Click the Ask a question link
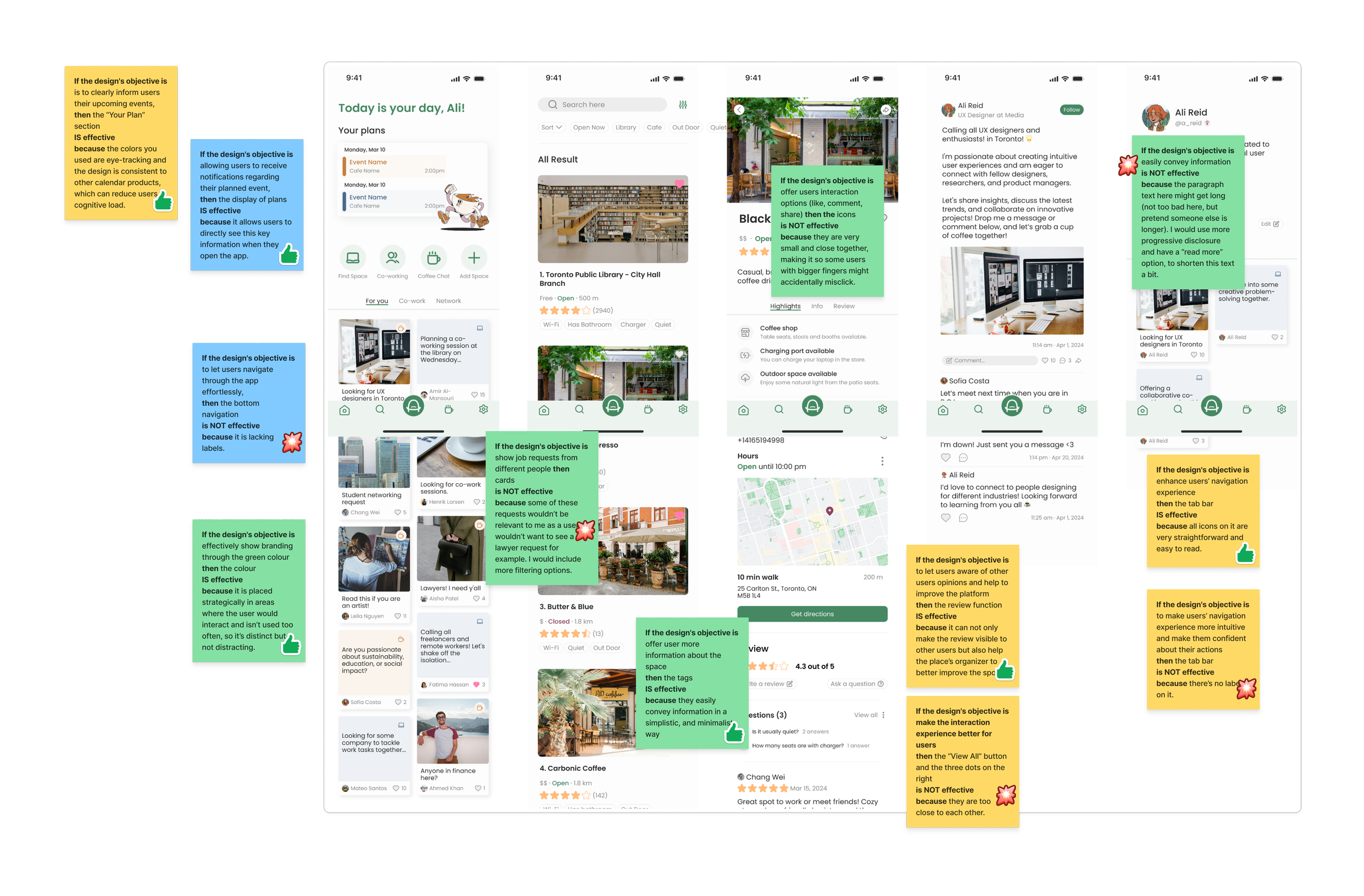 (x=857, y=683)
